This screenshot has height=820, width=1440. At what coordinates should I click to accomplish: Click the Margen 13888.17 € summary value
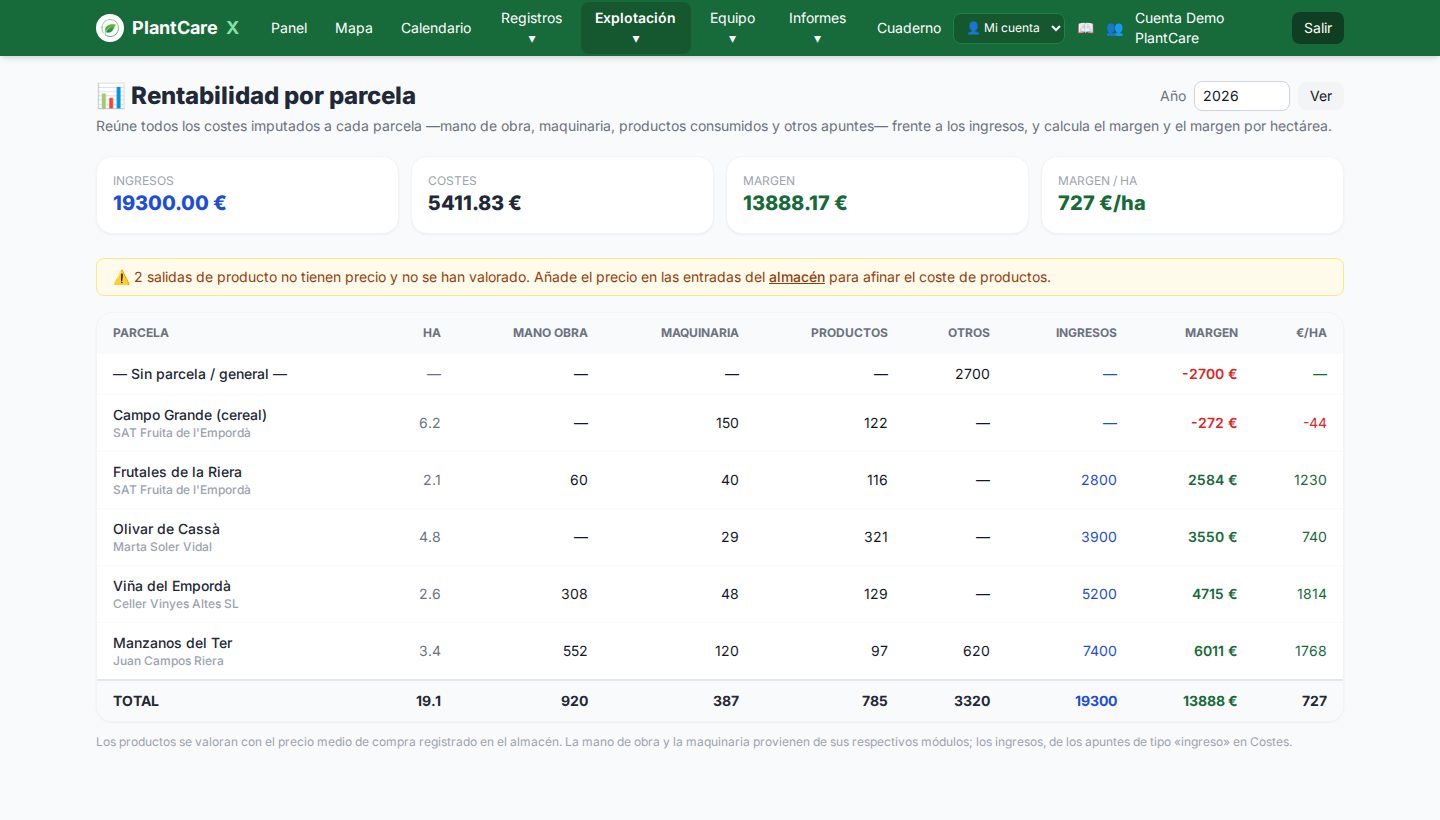click(795, 203)
